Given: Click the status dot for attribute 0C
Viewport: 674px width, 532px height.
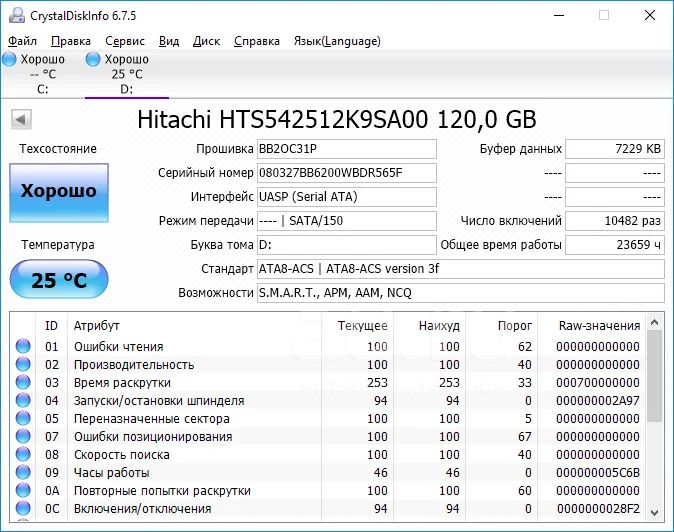Looking at the screenshot, I should 23,509.
